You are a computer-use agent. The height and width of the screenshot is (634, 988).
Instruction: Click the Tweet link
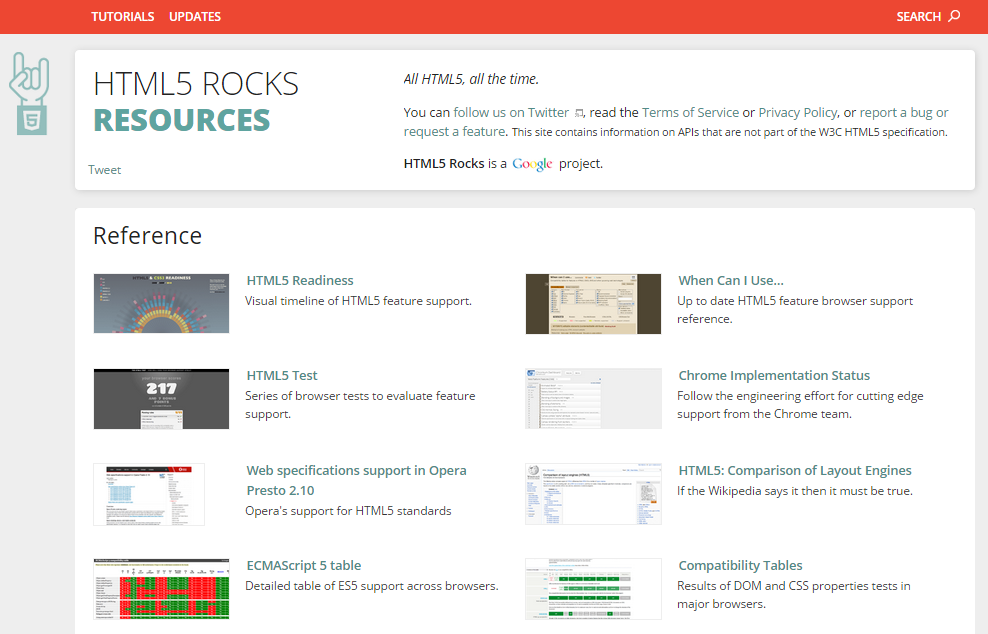(x=105, y=170)
